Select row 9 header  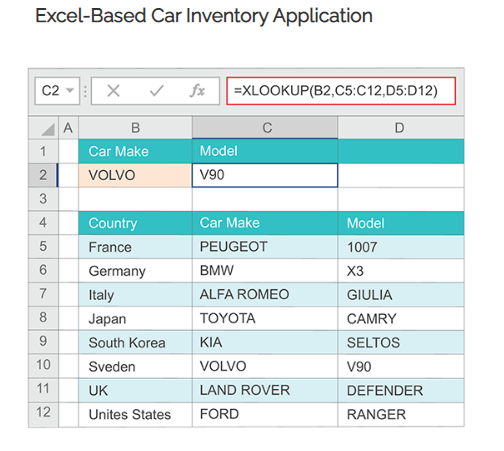coord(43,342)
